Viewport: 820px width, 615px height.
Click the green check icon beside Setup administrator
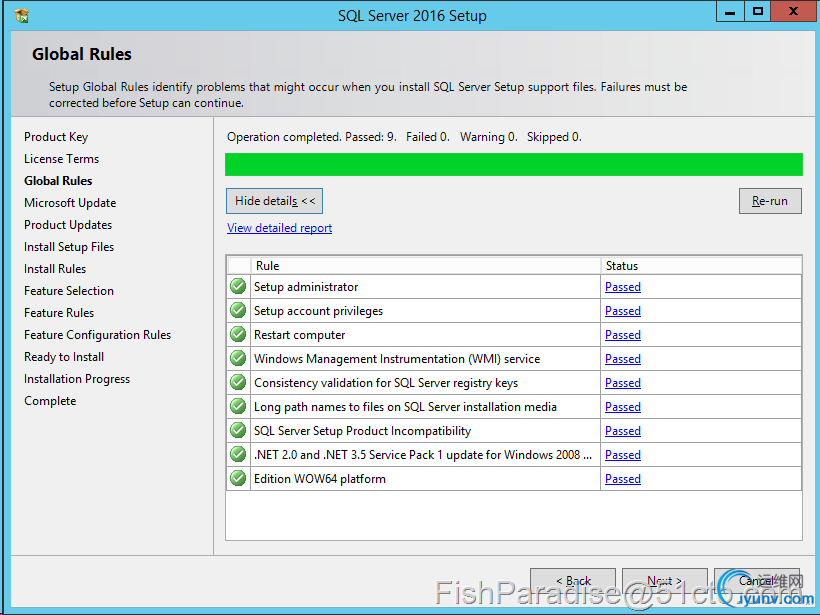(x=238, y=287)
